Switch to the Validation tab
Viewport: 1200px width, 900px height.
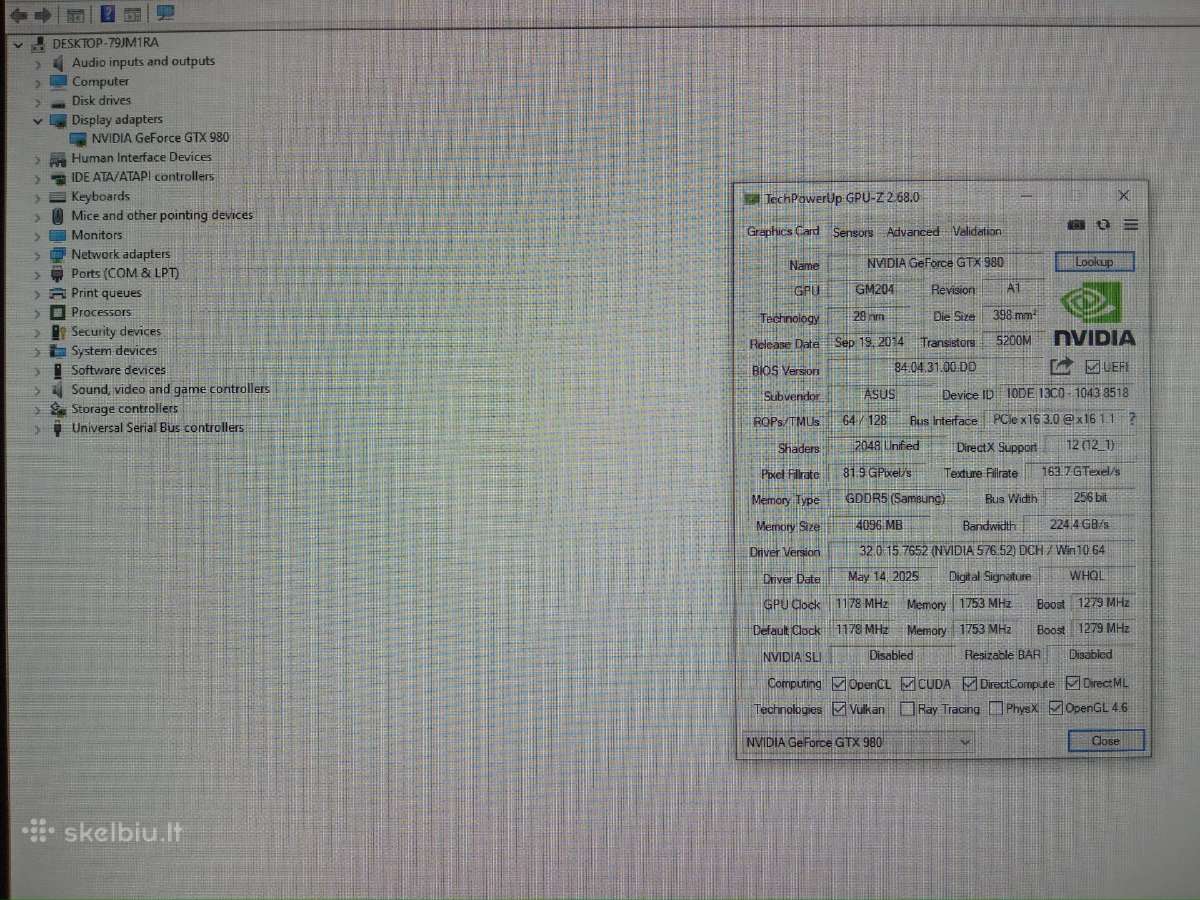coord(977,231)
